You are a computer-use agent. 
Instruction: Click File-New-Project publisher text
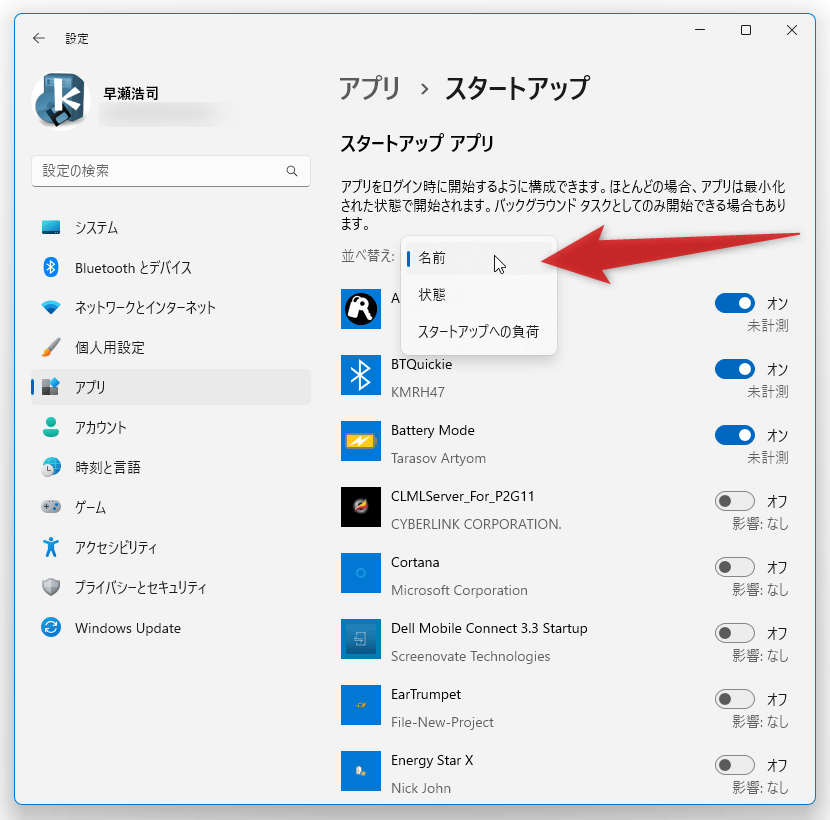click(x=442, y=722)
